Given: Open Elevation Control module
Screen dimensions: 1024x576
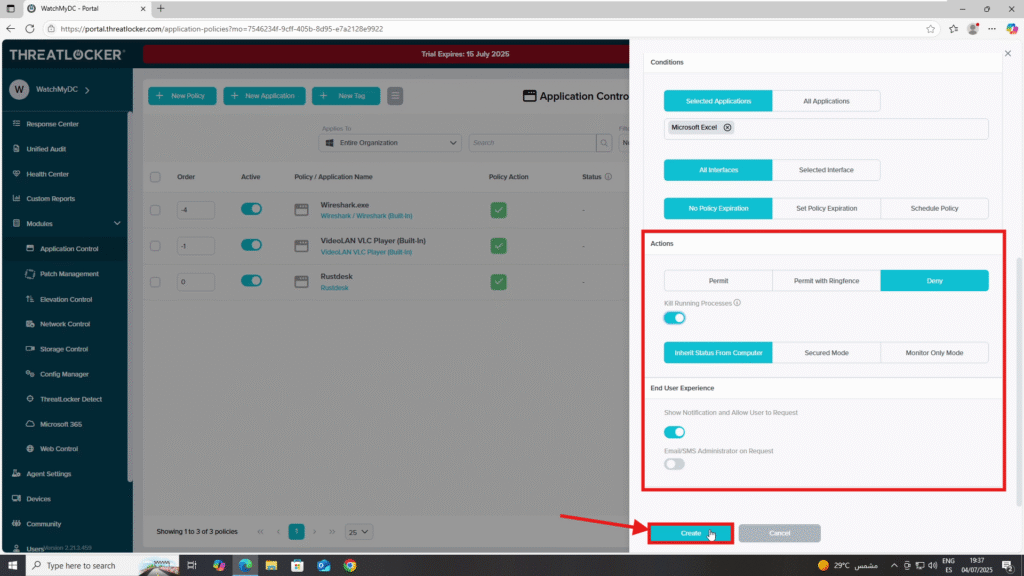Looking at the screenshot, I should pos(66,299).
